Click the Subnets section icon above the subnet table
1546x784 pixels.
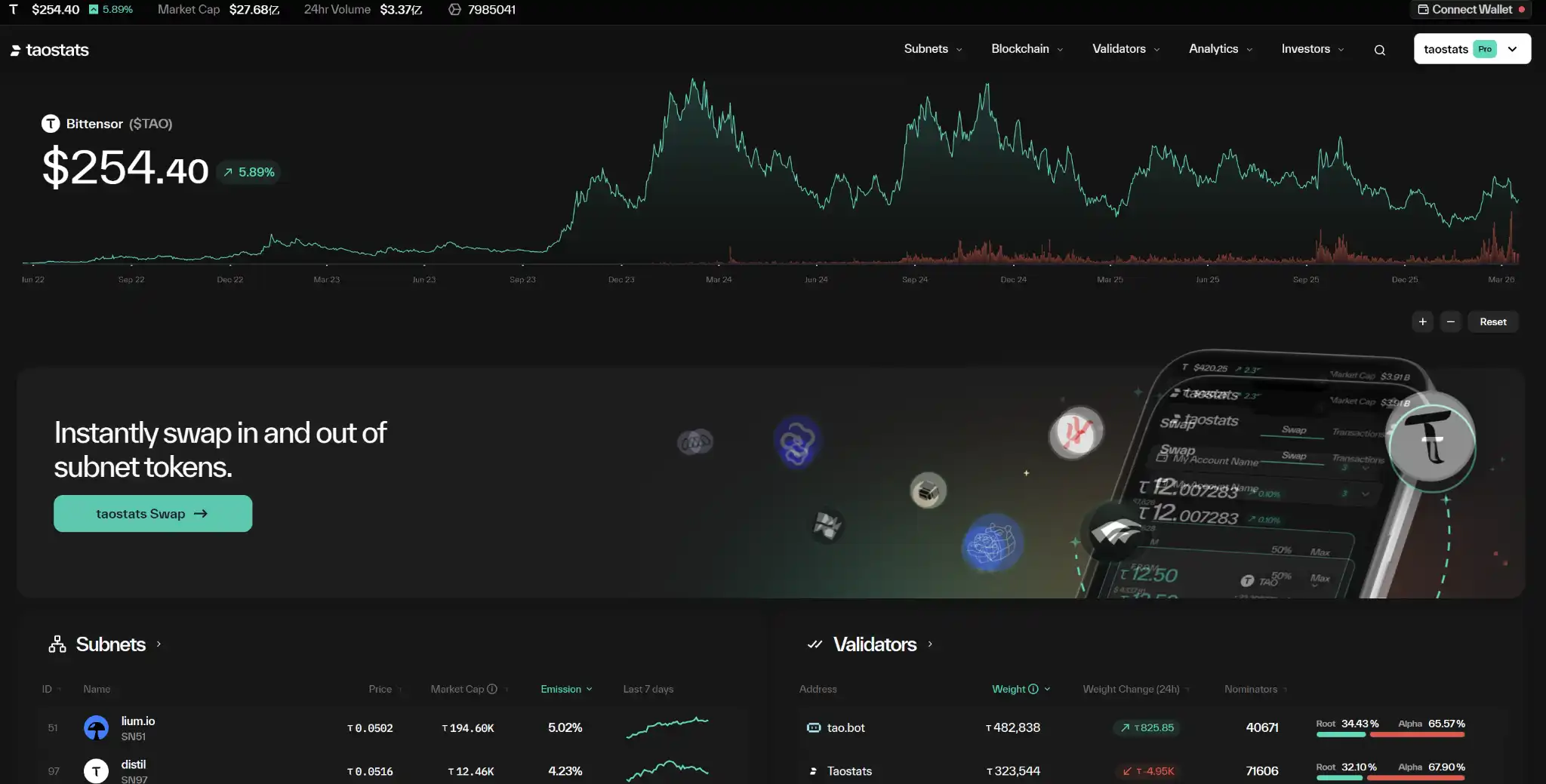coord(56,644)
